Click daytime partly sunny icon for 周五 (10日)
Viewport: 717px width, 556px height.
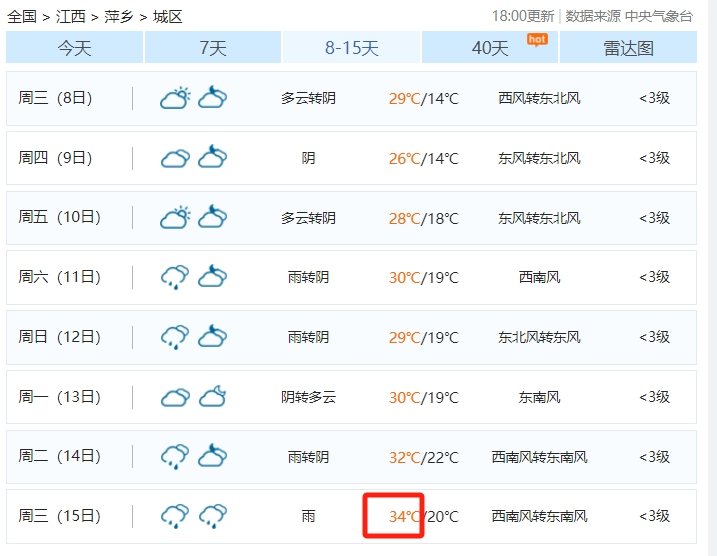pos(175,217)
